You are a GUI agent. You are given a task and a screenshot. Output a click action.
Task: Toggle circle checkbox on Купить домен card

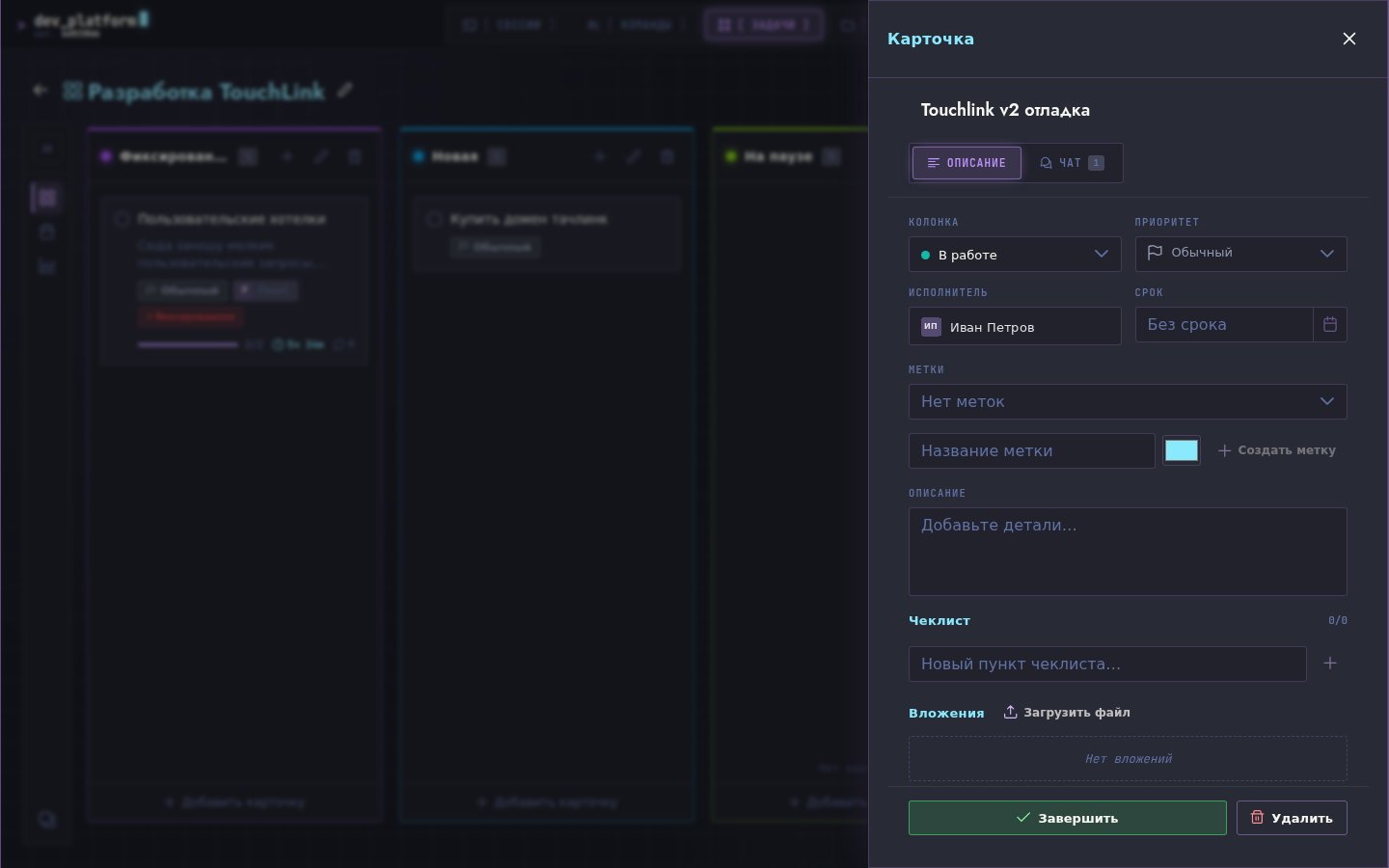coord(434,219)
